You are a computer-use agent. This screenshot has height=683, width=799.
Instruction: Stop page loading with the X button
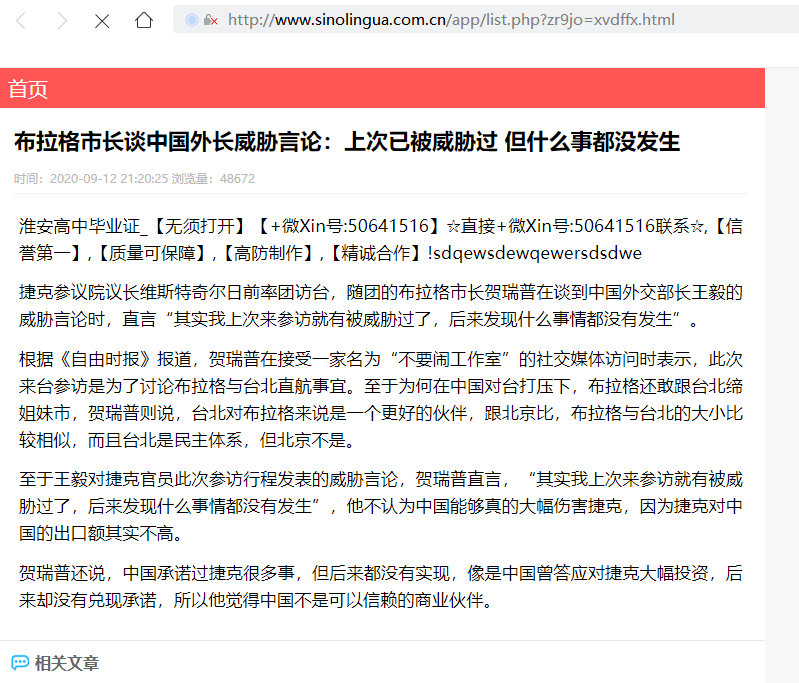102,21
